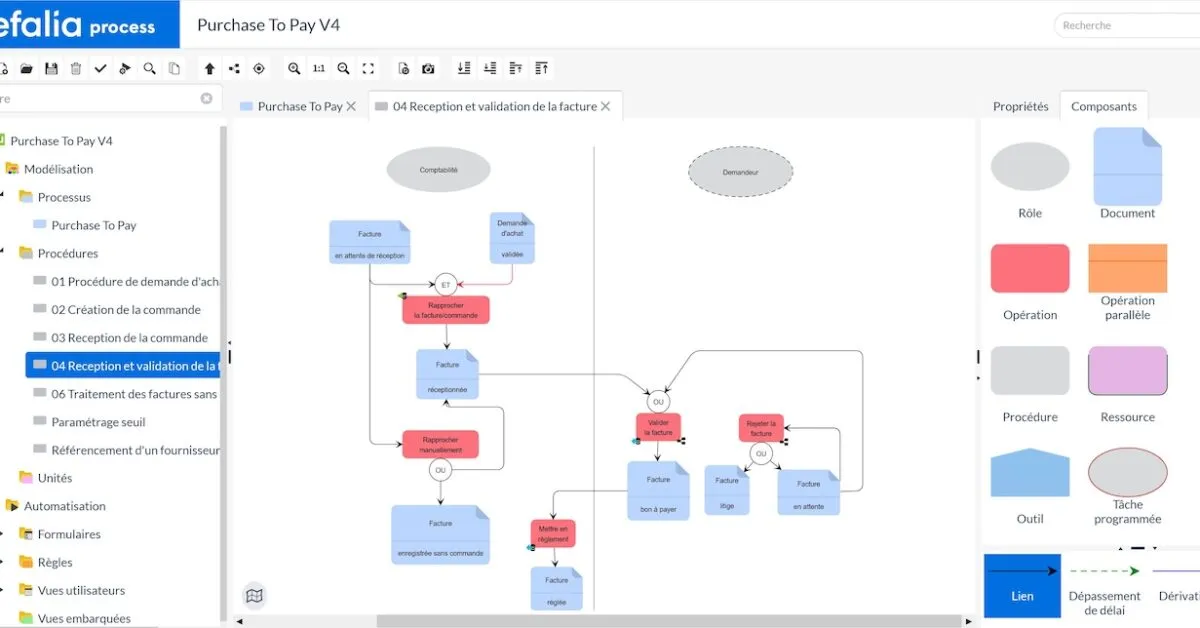Image resolution: width=1200 pixels, height=628 pixels.
Task: Click the Recherche search field
Action: click(x=1130, y=26)
